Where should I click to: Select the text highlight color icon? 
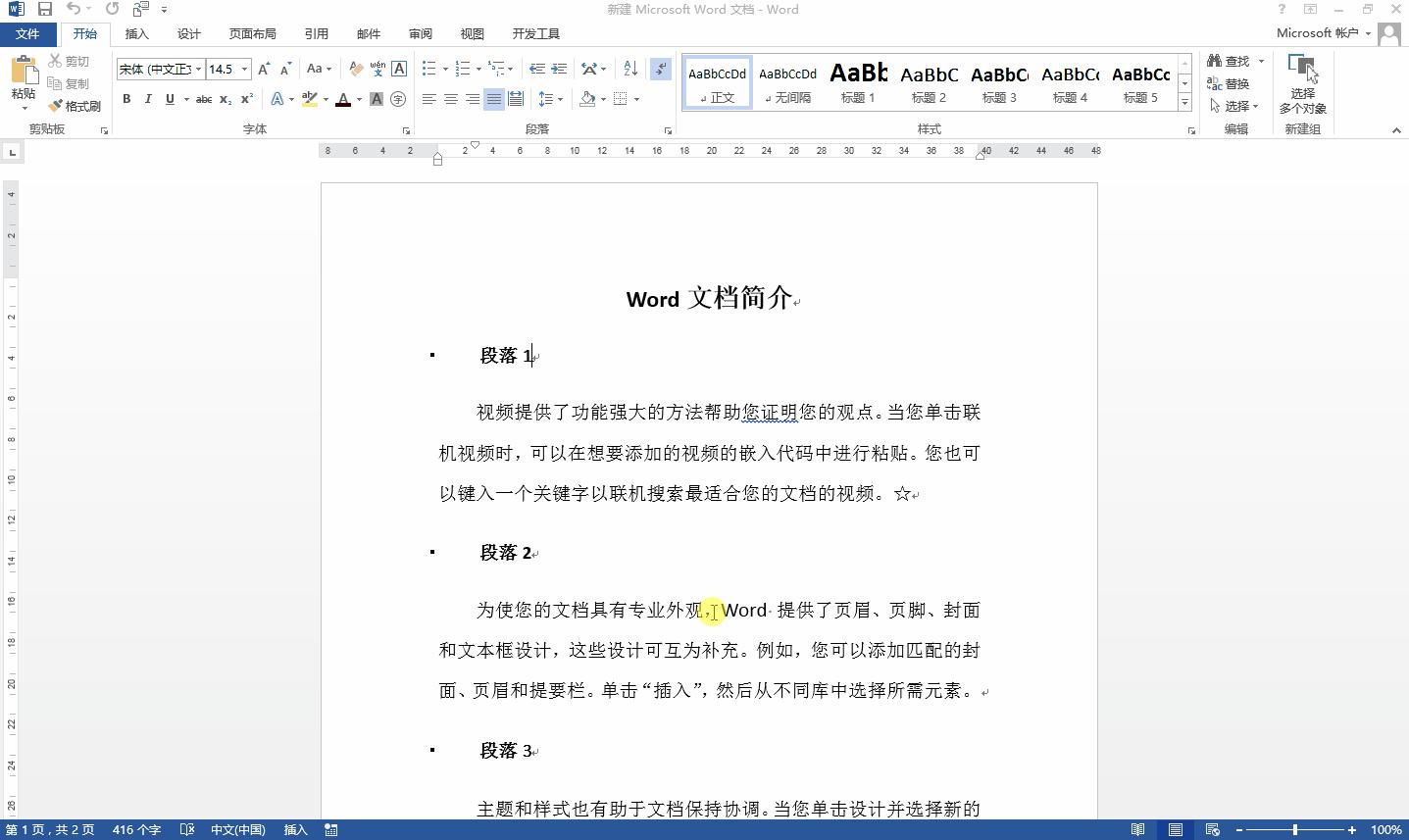(310, 98)
